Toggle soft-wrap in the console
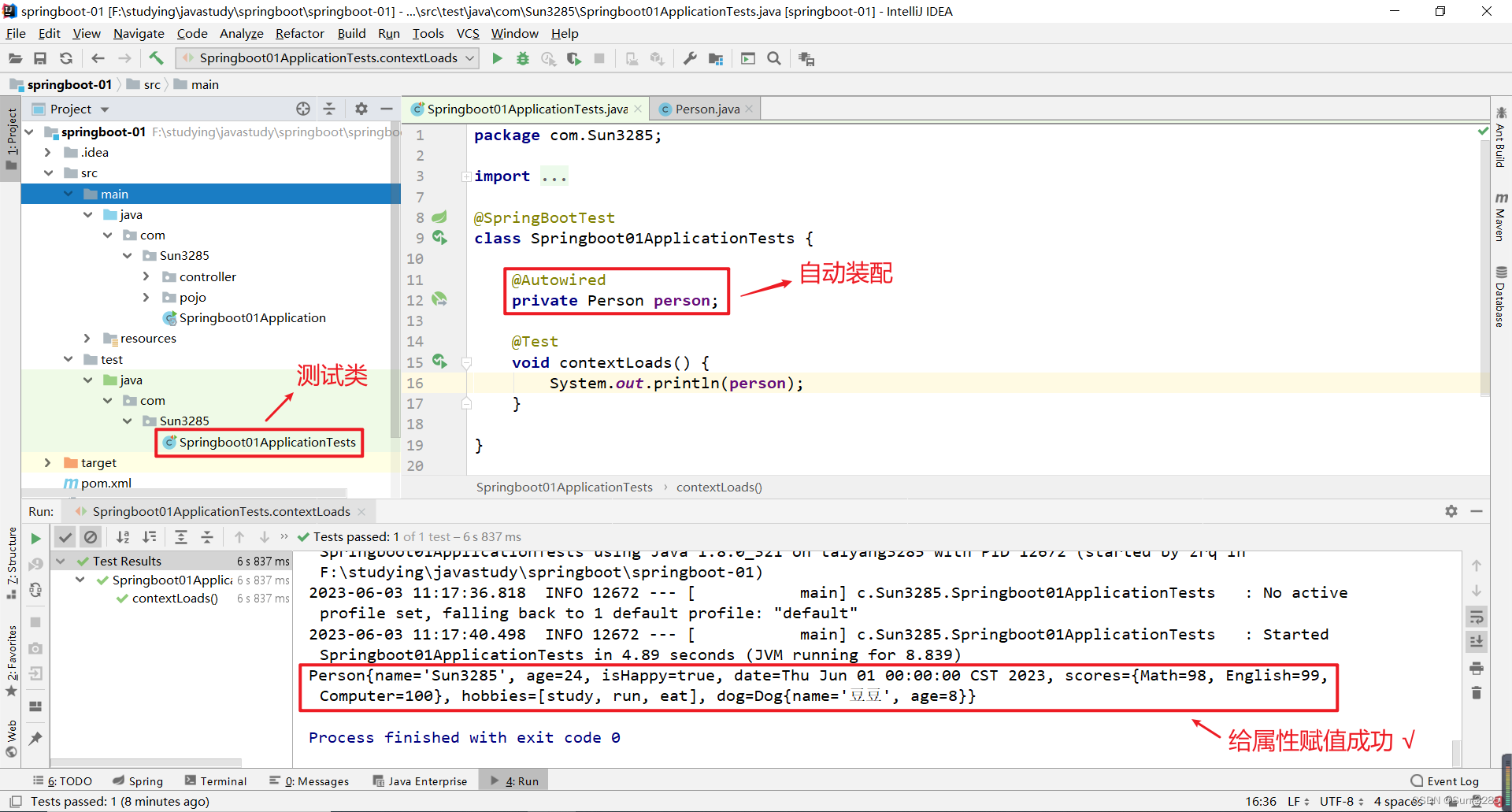This screenshot has height=812, width=1512. tap(1477, 617)
